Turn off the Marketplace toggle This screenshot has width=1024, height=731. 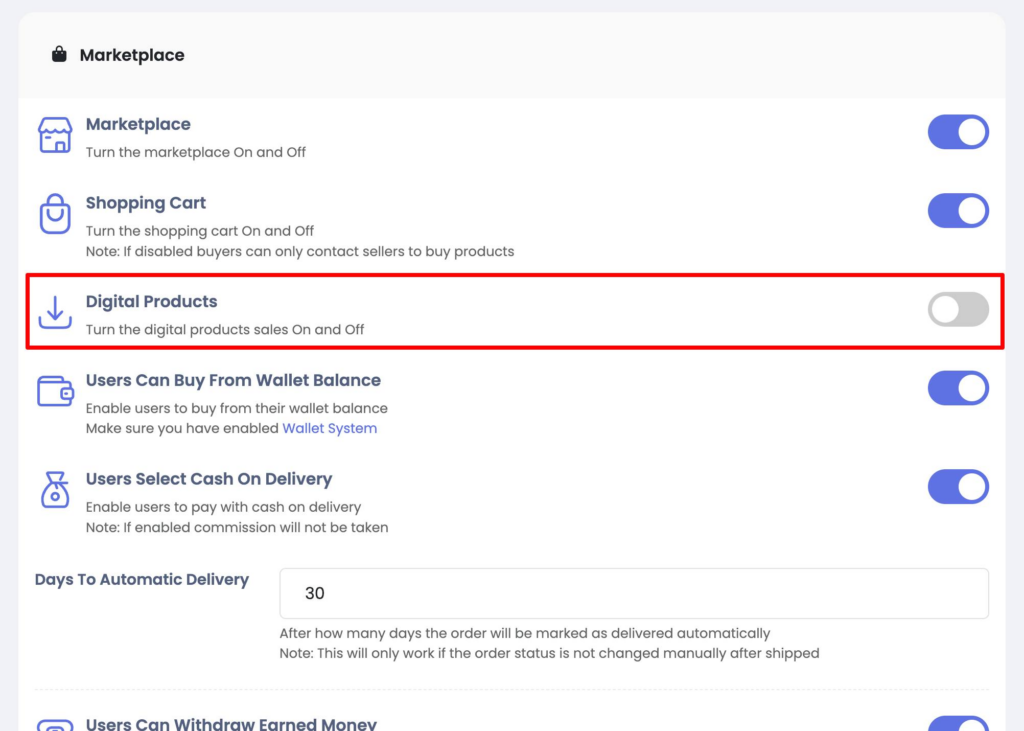pyautogui.click(x=958, y=132)
